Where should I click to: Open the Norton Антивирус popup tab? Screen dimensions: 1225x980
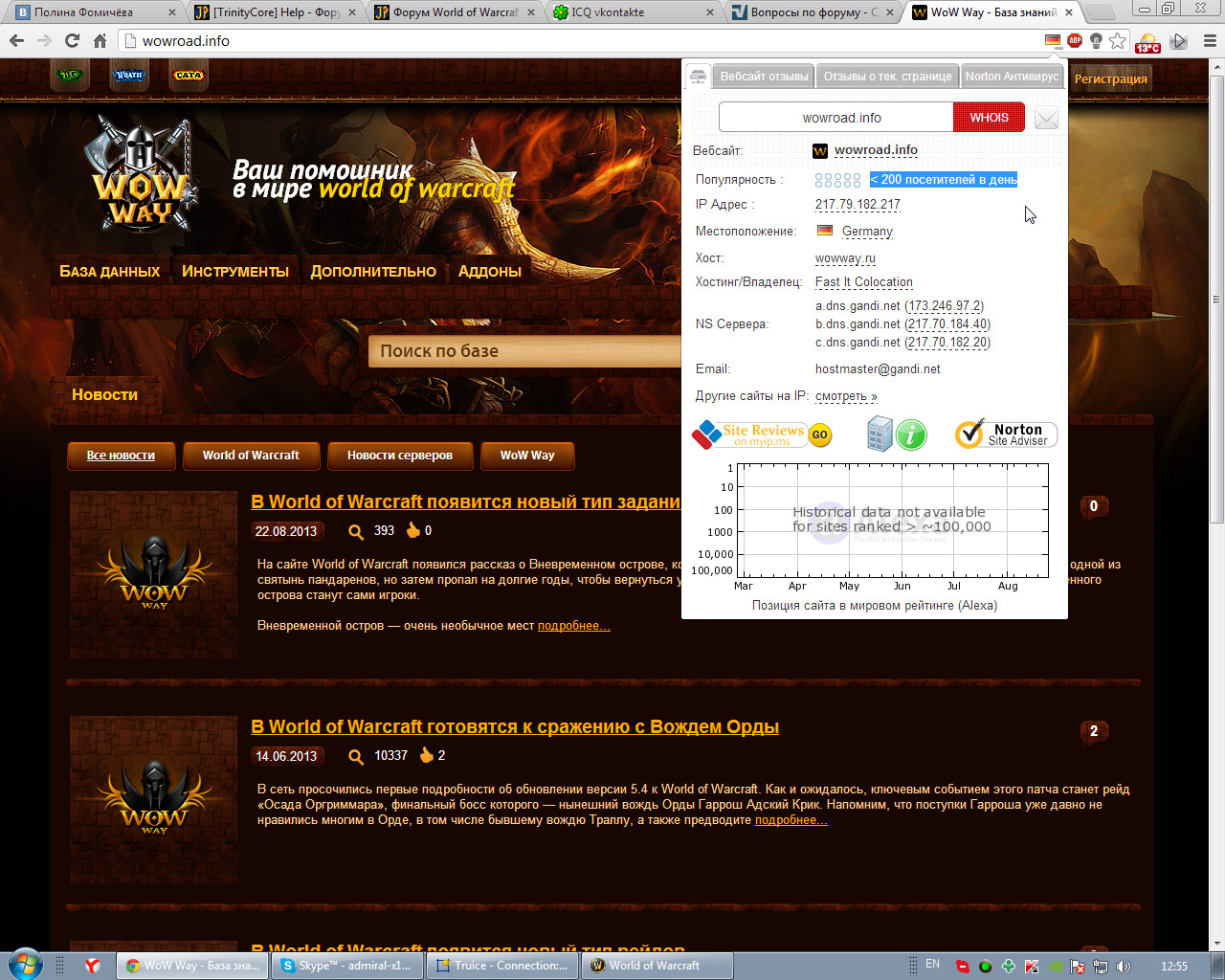pyautogui.click(x=1012, y=77)
